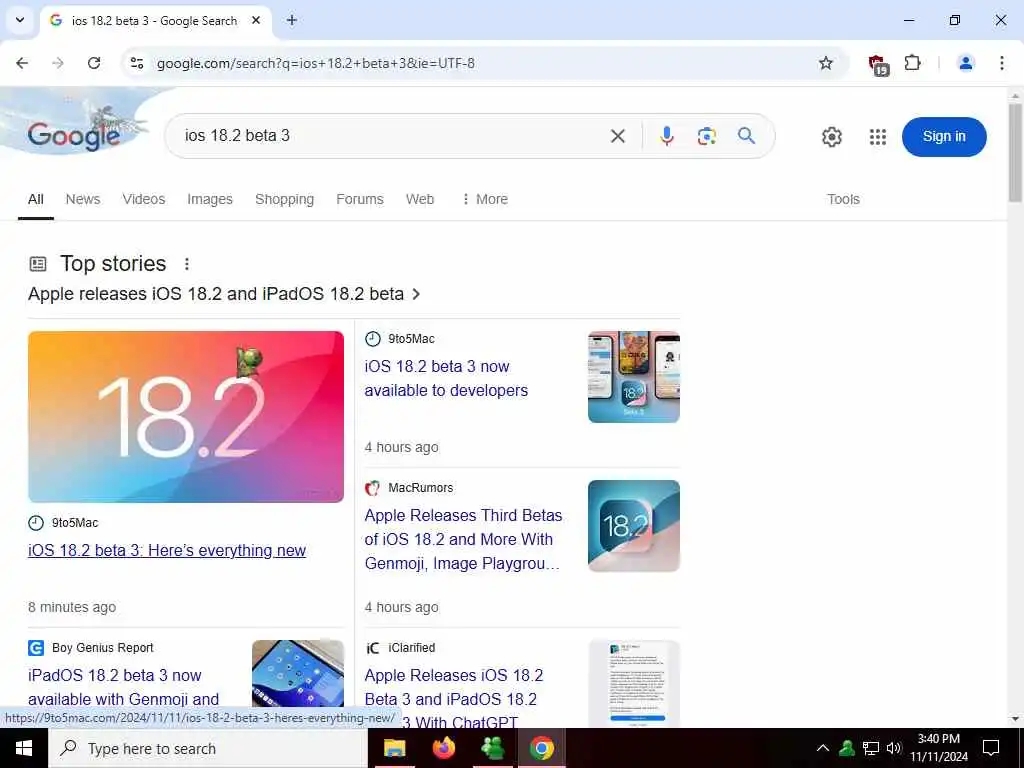
Task: Open the clock showing 3:40 PM
Action: point(938,748)
